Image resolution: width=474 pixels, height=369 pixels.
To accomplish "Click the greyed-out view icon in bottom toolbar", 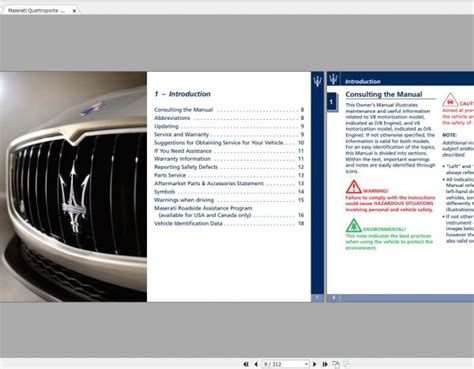I will 347,364.
